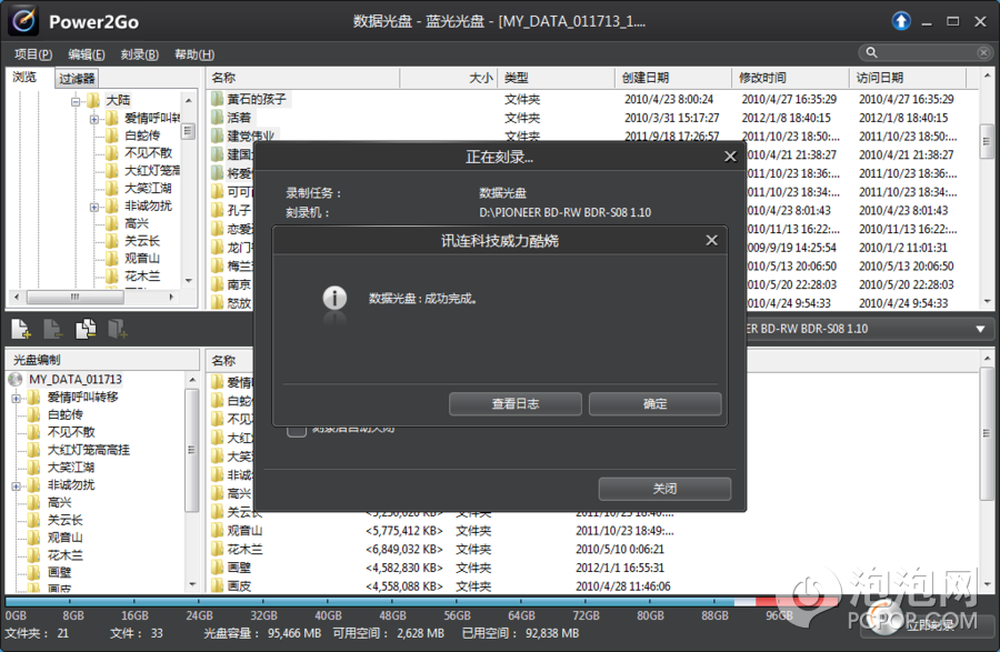Select 关云长 in browse tree
Viewport: 1000px width, 652px height.
[x=142, y=241]
